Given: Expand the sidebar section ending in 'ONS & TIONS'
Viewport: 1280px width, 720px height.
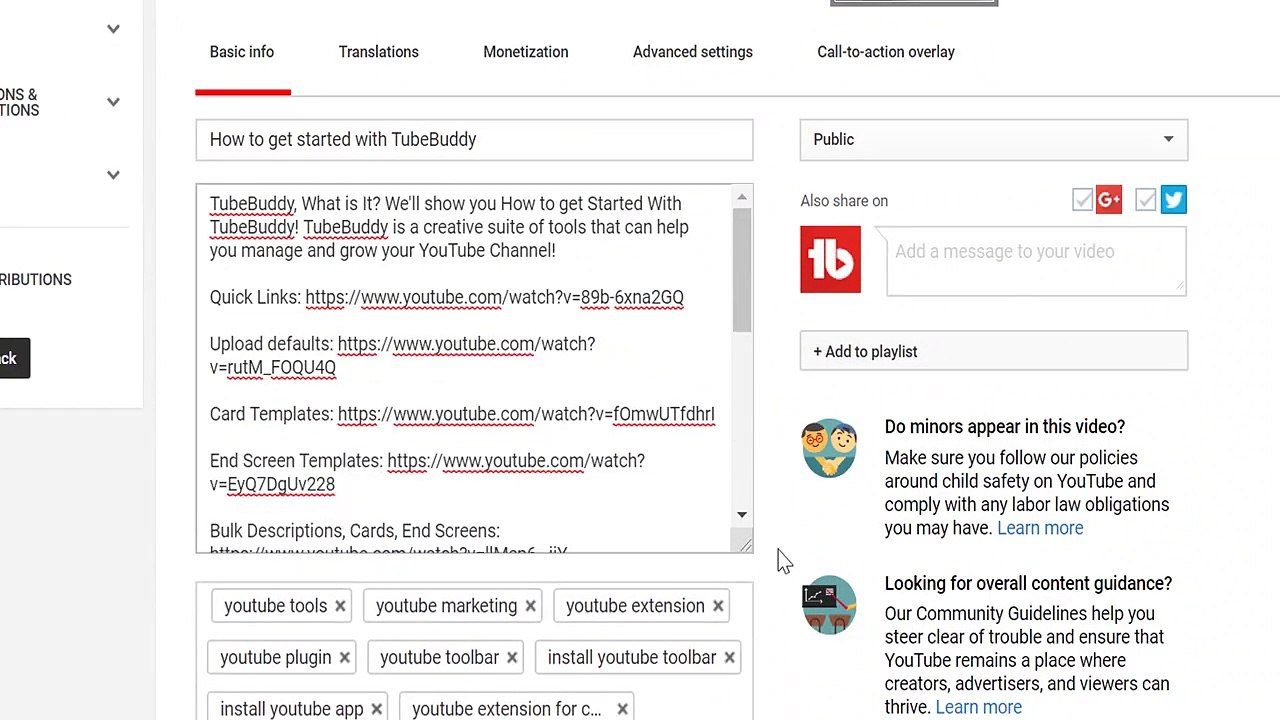Looking at the screenshot, I should point(113,102).
